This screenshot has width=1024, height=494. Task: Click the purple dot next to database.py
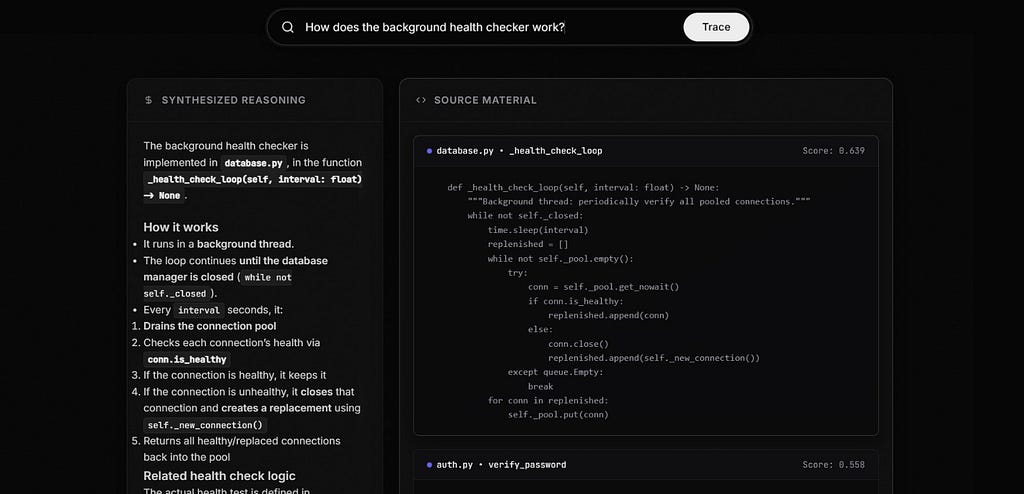[429, 151]
